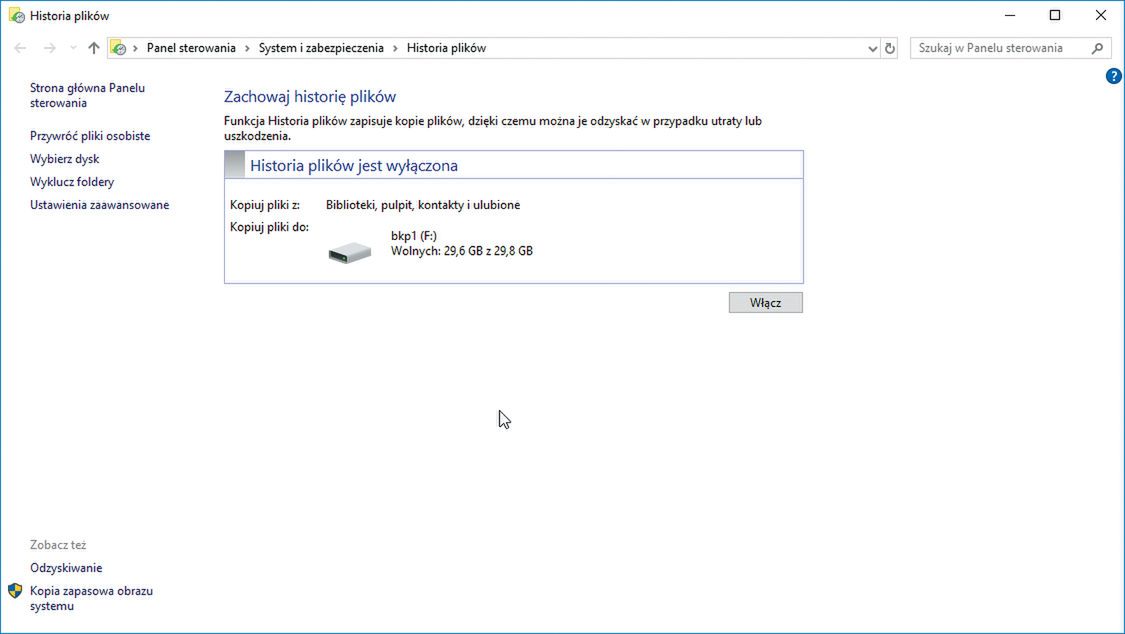This screenshot has width=1125, height=634.
Task: Click the gray status square beside heading
Action: click(x=235, y=165)
